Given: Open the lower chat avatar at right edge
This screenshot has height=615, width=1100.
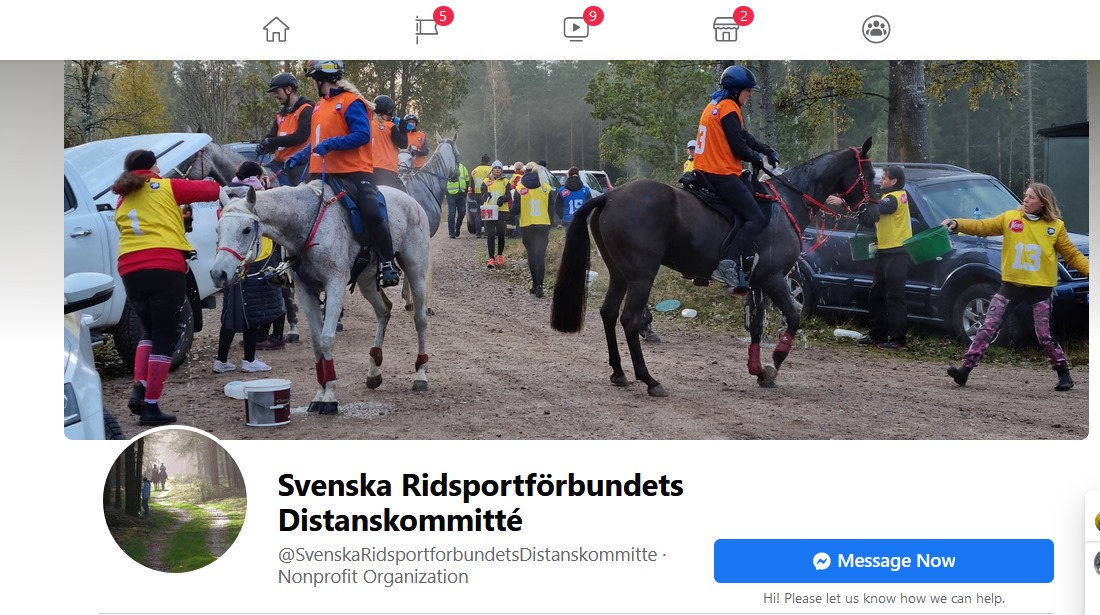Looking at the screenshot, I should pos(1096,562).
